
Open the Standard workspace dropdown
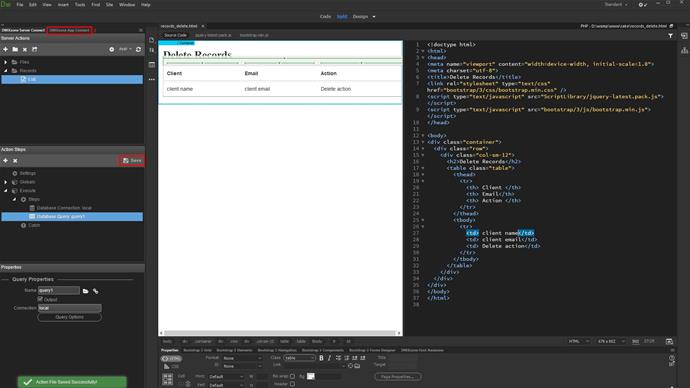[x=616, y=4]
